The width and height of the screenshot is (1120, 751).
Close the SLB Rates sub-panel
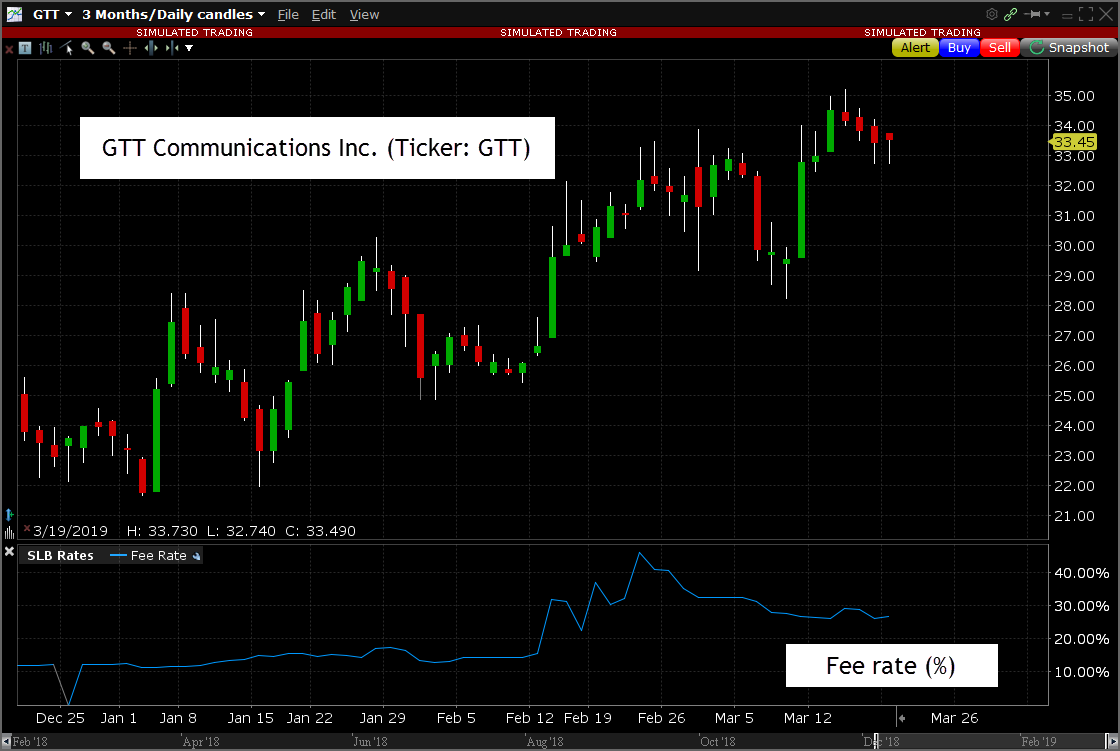click(9, 552)
